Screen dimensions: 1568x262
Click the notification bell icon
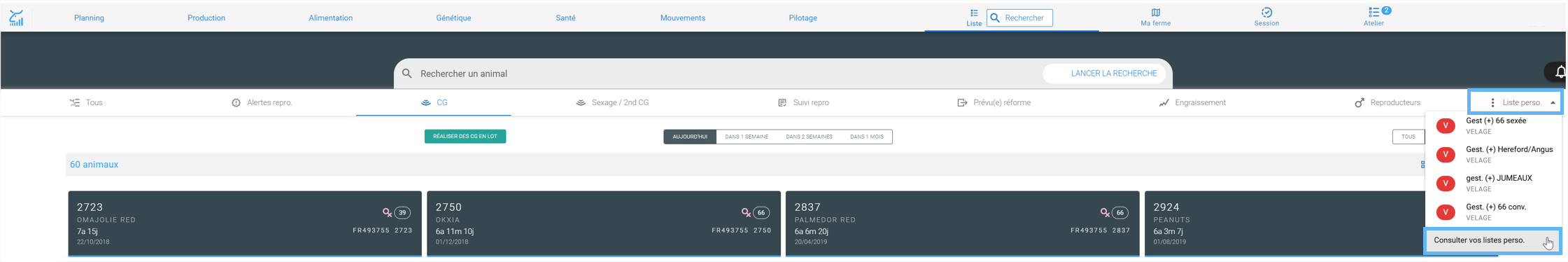(x=1560, y=72)
